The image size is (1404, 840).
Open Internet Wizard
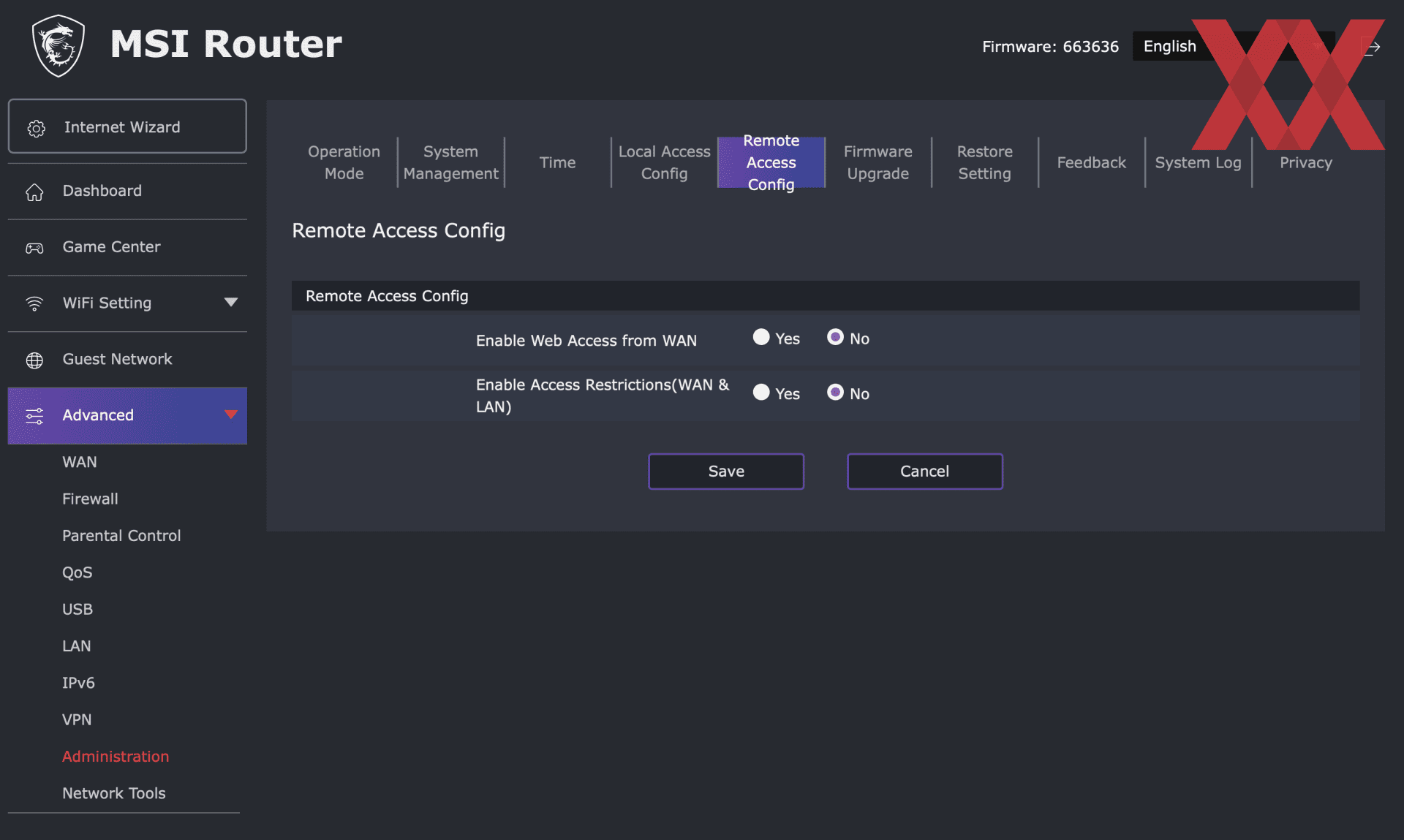[x=127, y=126]
